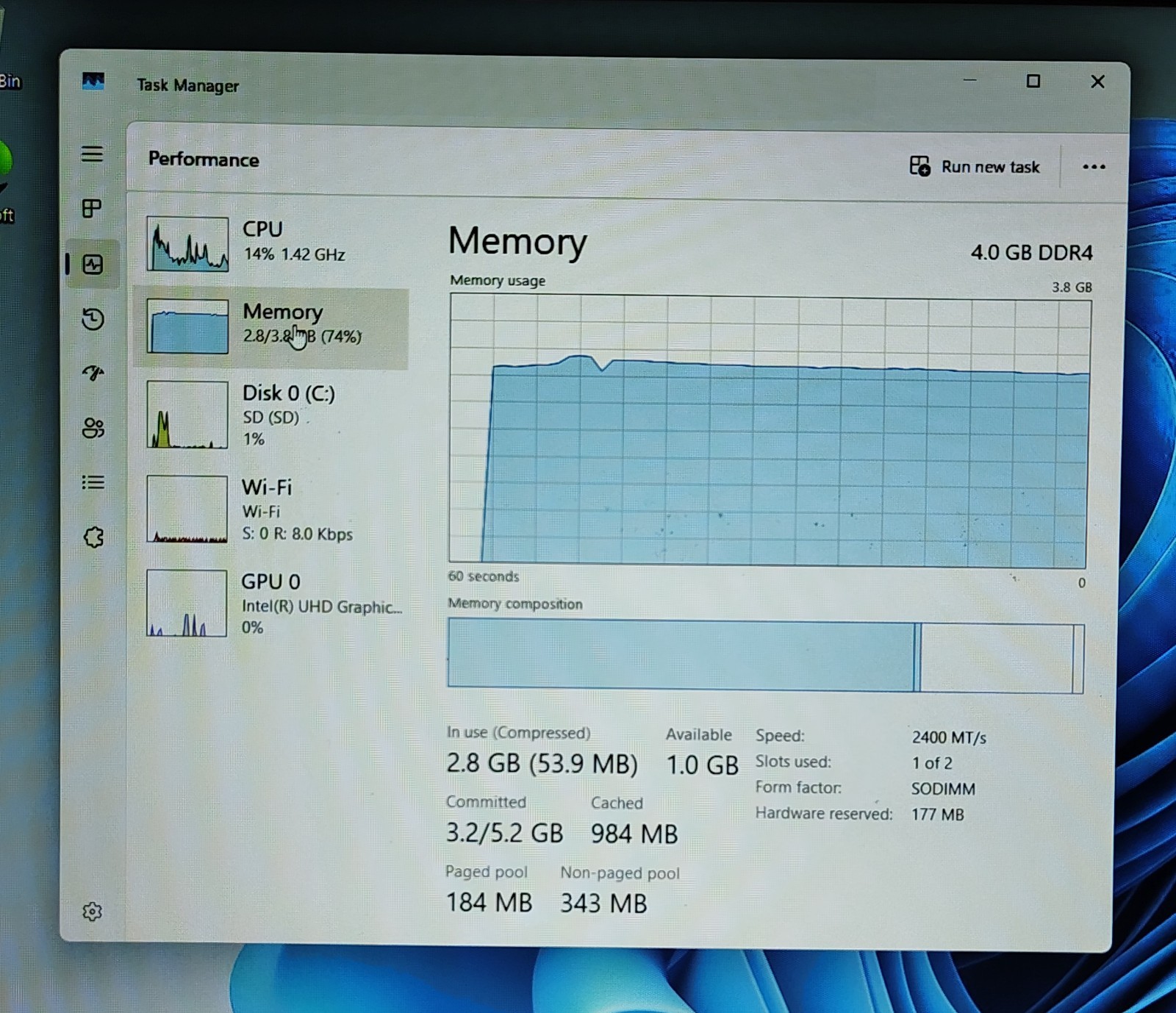Click the Memory usage graph
The width and height of the screenshot is (1176, 1013).
pyautogui.click(x=770, y=430)
